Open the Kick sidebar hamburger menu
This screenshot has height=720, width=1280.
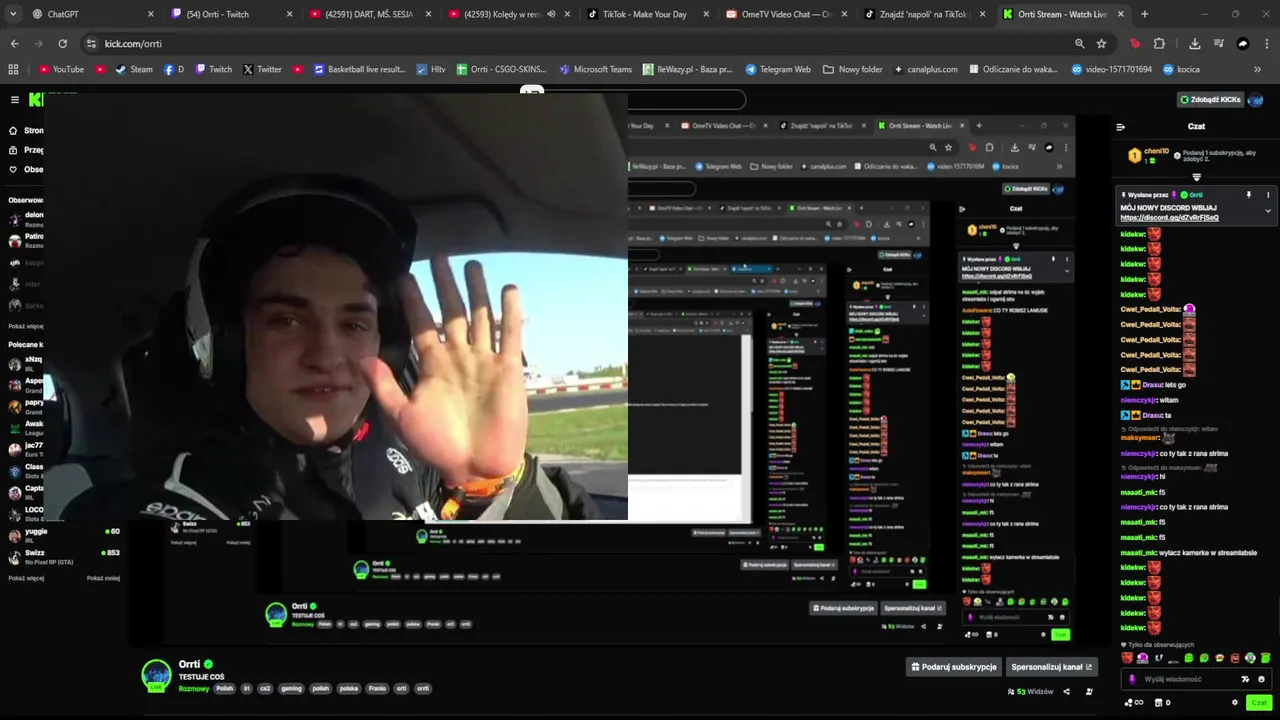tap(15, 100)
